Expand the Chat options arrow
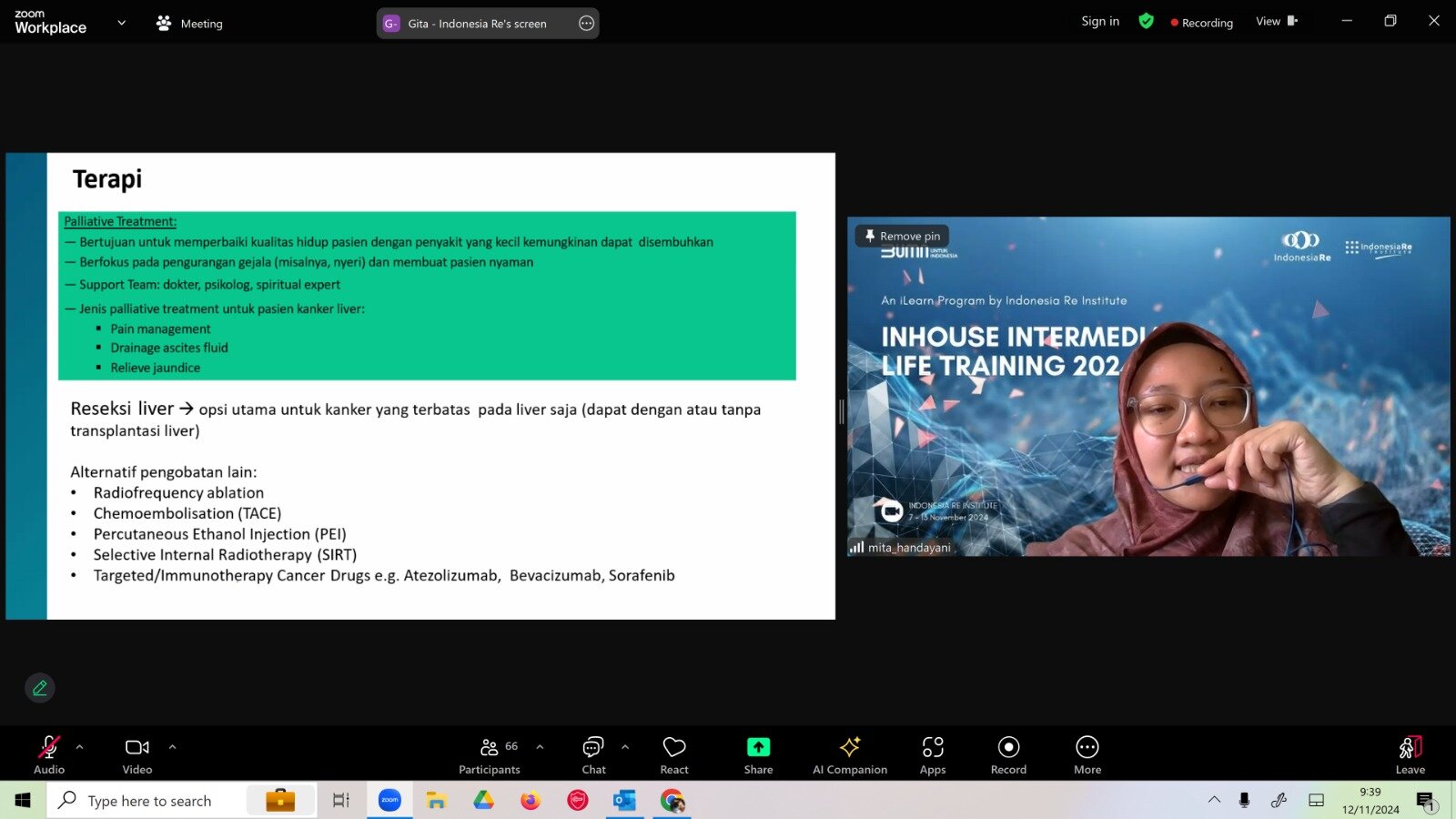Image resolution: width=1456 pixels, height=819 pixels. 625,747
